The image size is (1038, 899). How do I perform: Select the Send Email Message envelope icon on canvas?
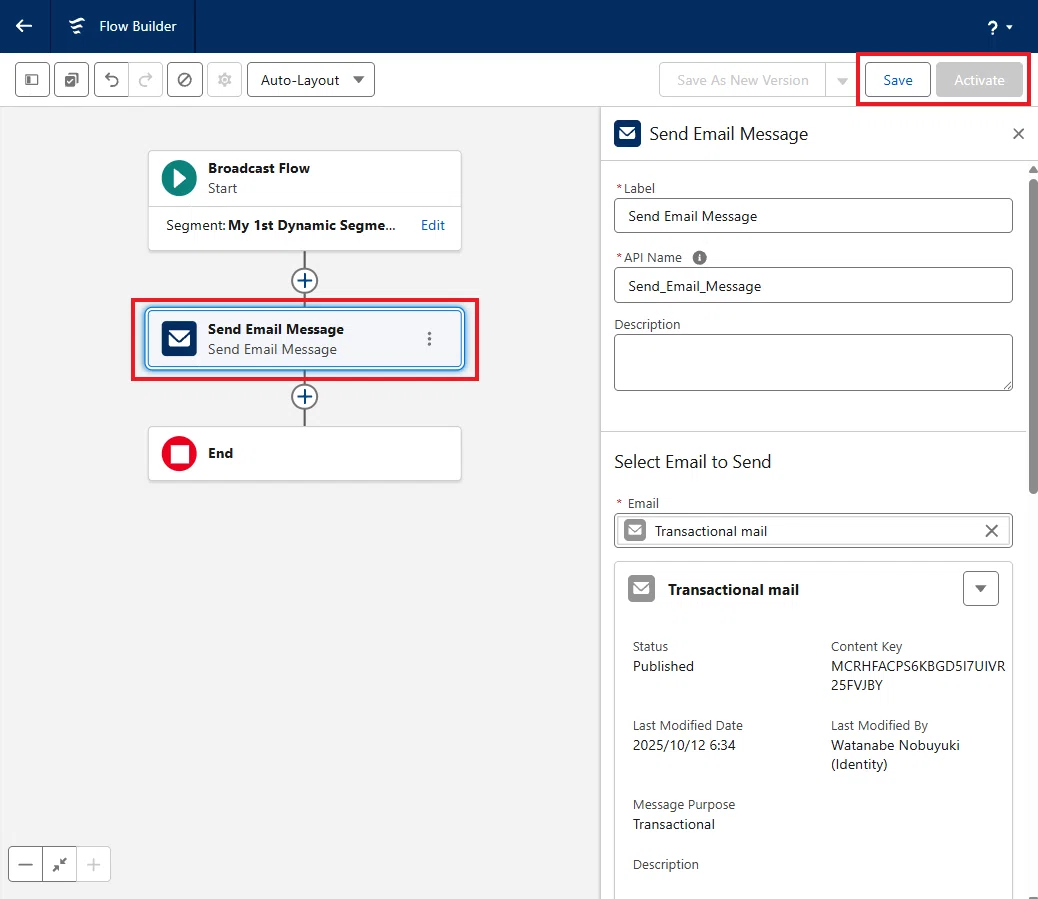pyautogui.click(x=179, y=338)
